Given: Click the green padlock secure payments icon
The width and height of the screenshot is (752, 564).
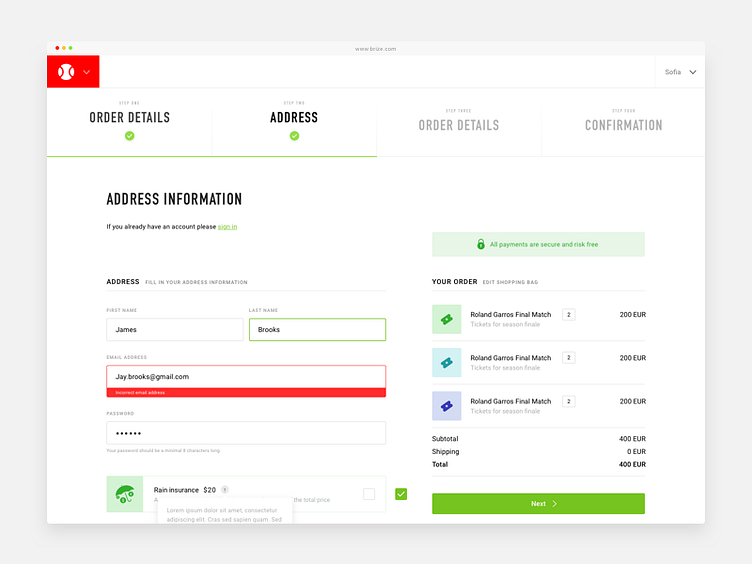Looking at the screenshot, I should click(481, 244).
